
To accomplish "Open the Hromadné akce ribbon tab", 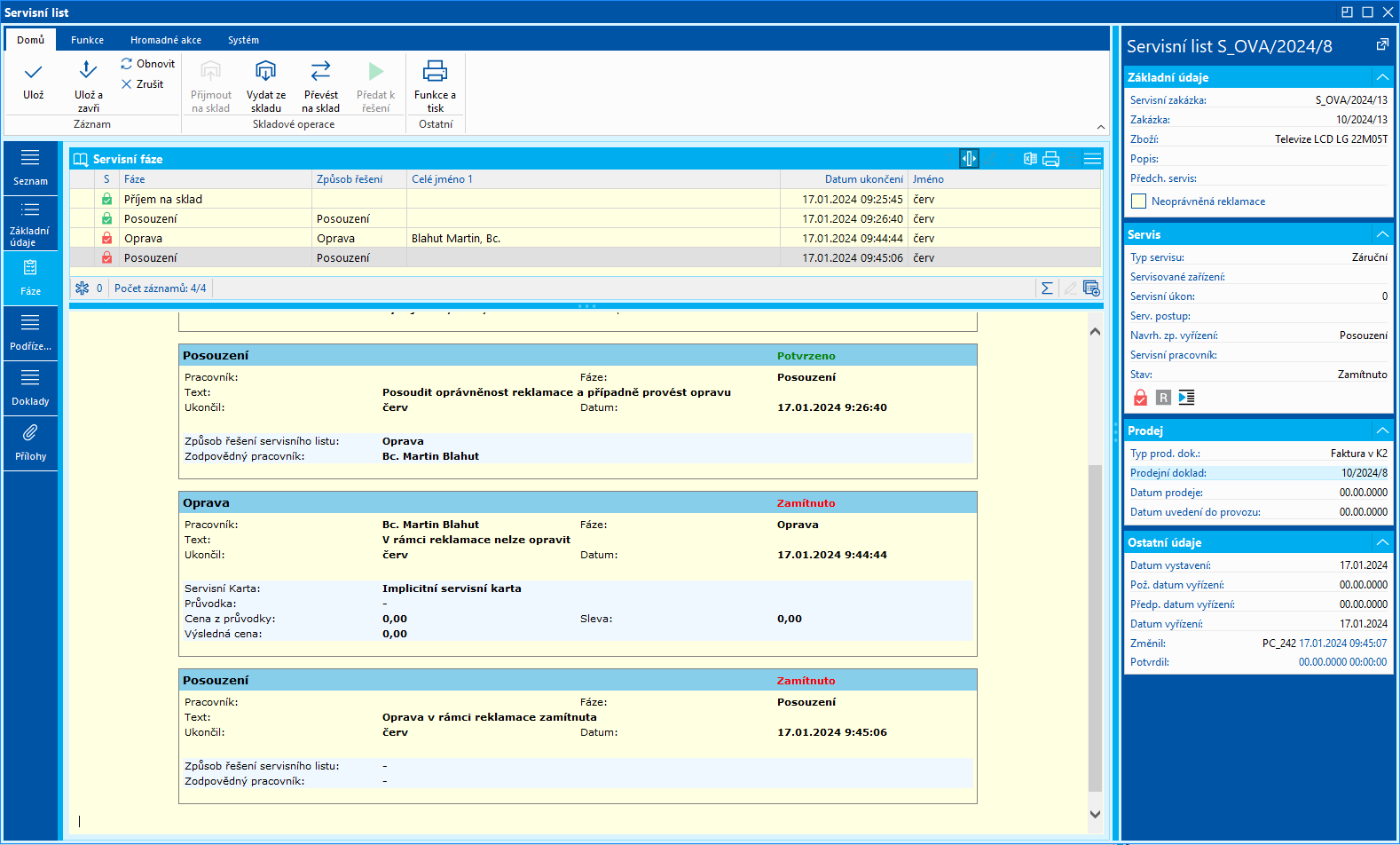I will click(166, 40).
